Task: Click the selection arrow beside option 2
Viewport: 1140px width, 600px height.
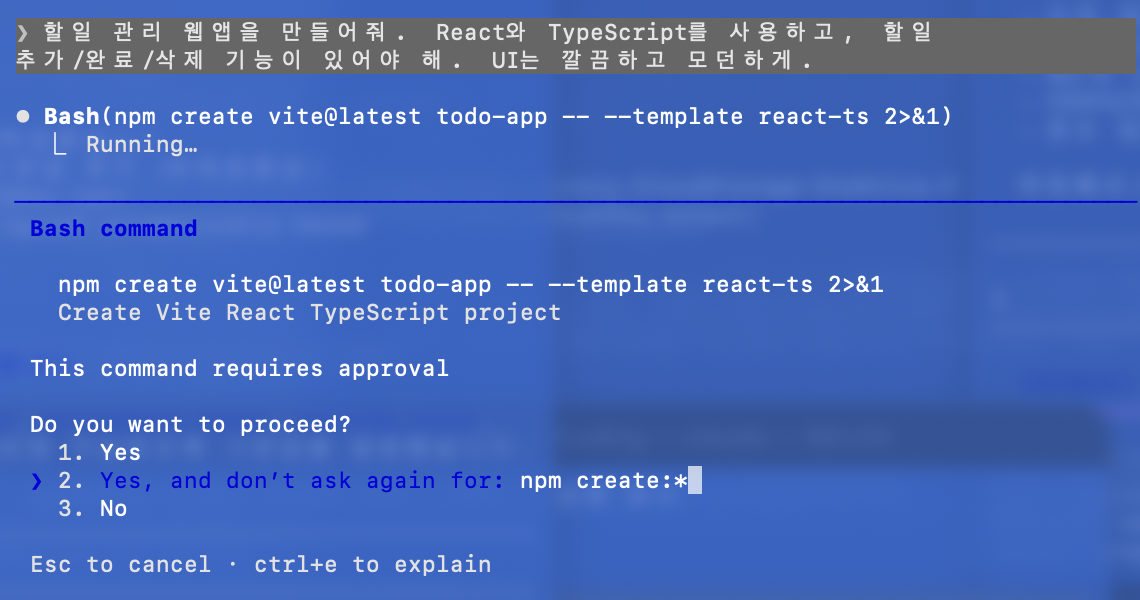Action: click(36, 480)
